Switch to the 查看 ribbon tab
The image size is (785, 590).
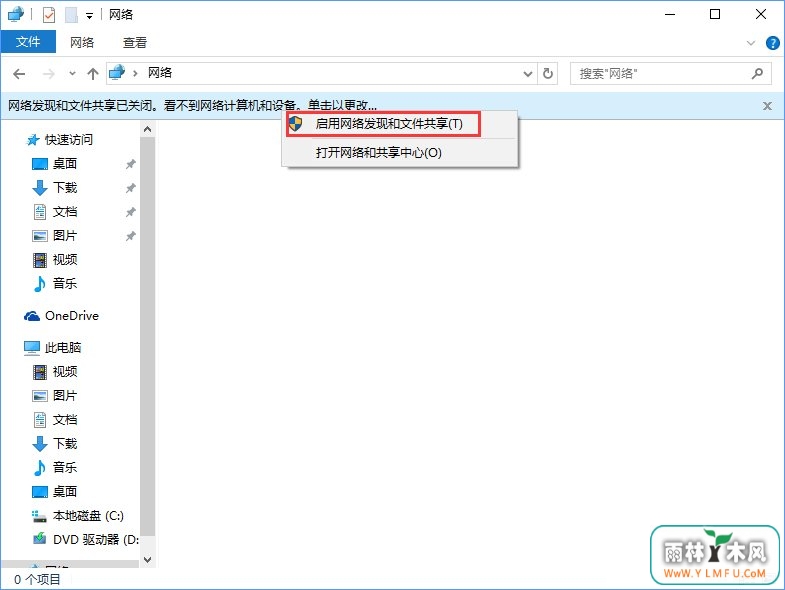(x=135, y=42)
